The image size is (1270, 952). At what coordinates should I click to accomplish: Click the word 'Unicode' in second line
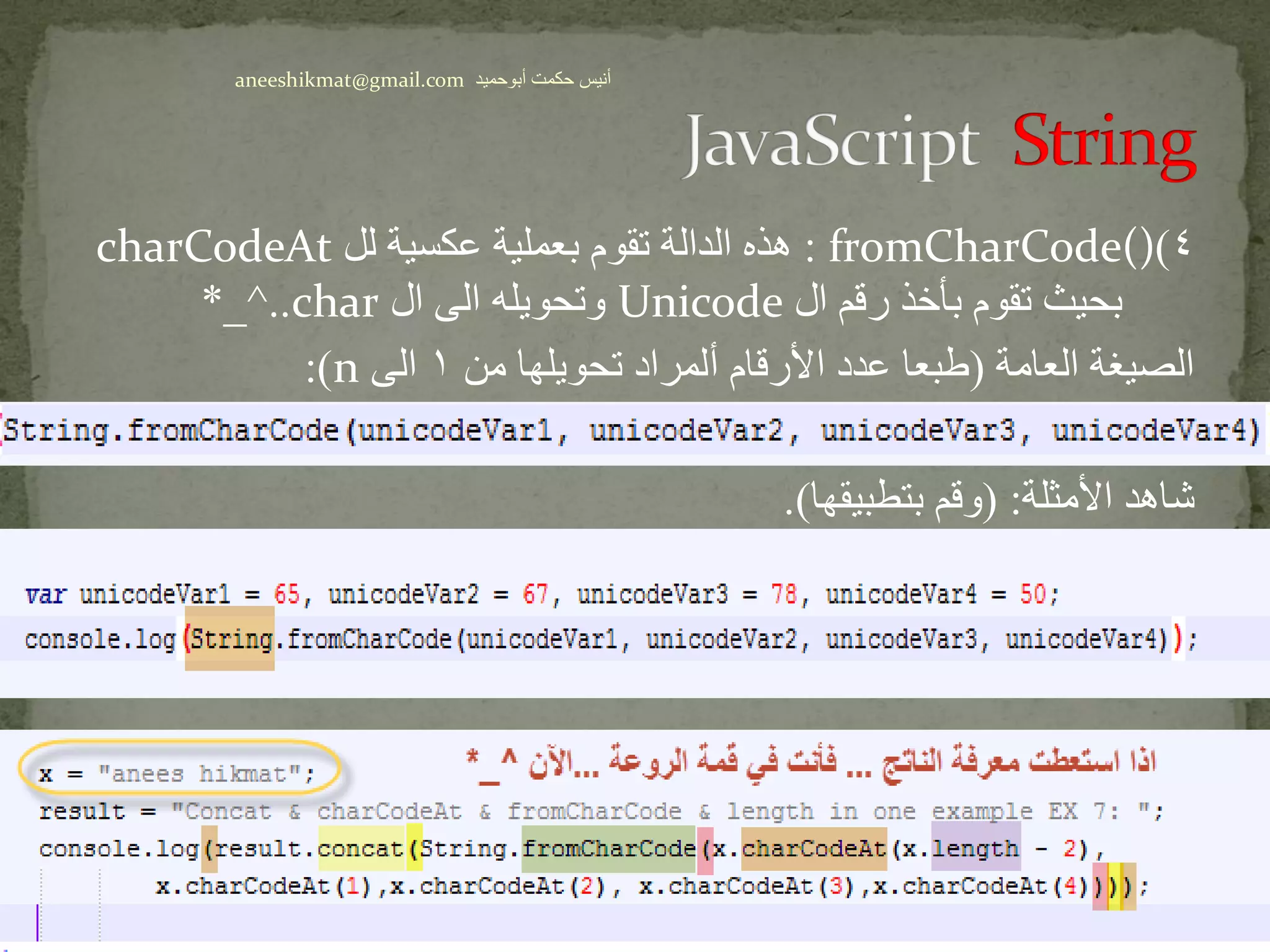[701, 302]
